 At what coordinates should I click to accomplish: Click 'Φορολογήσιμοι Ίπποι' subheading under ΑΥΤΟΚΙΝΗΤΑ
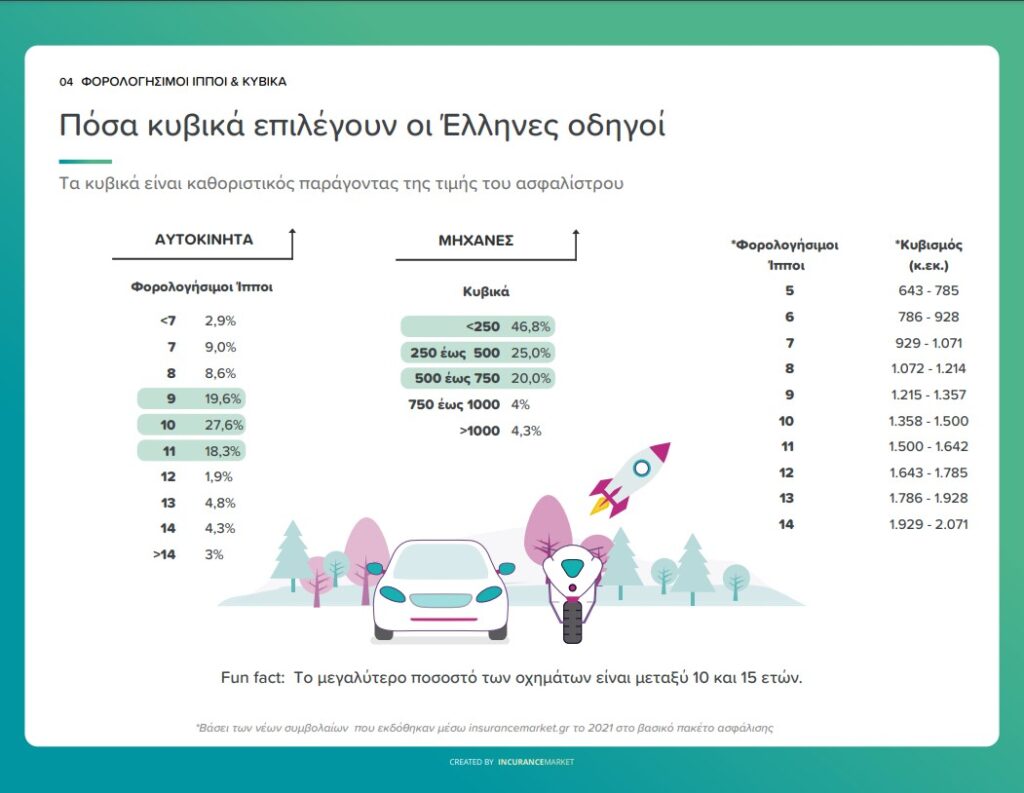202,287
